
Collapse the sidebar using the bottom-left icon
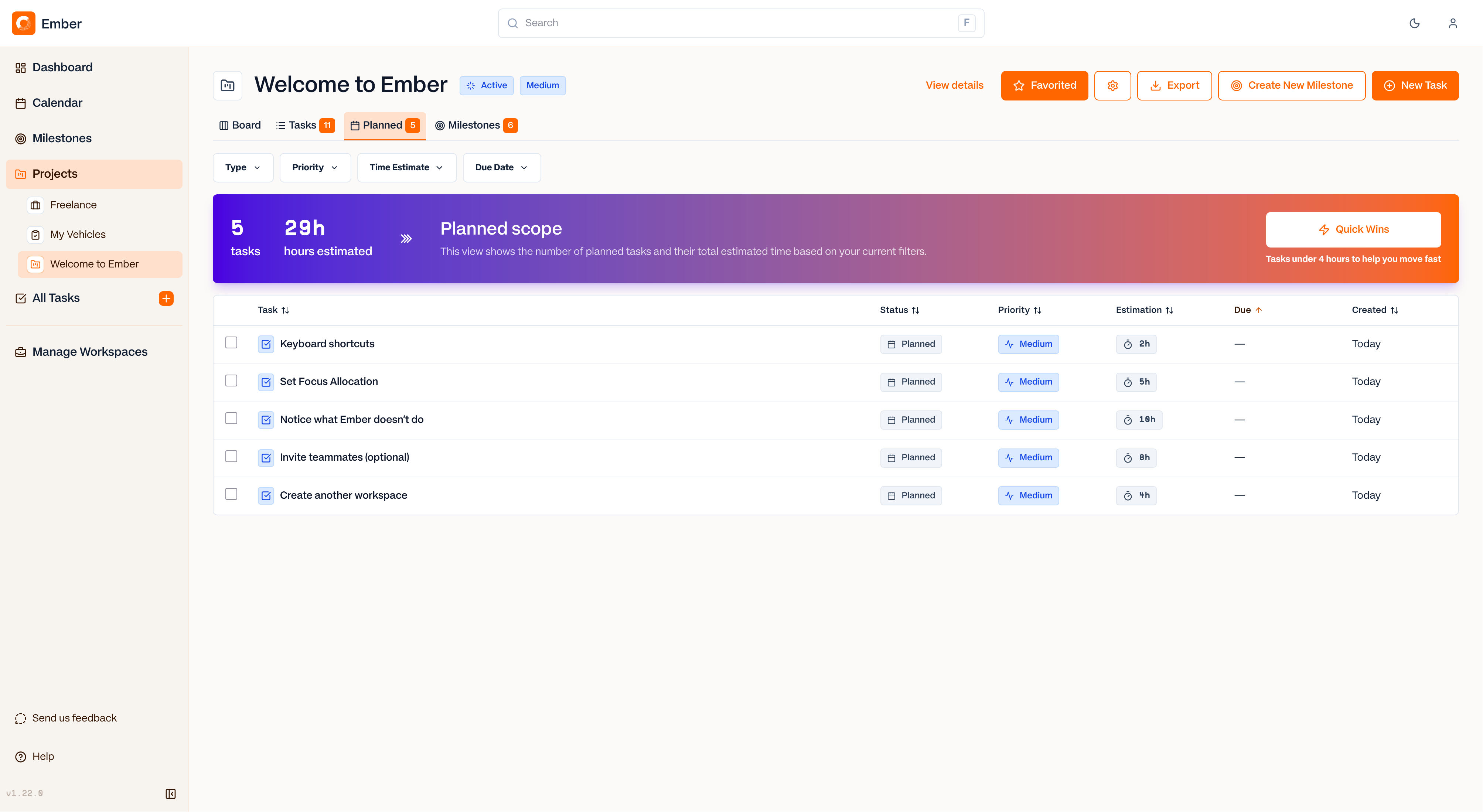click(170, 794)
